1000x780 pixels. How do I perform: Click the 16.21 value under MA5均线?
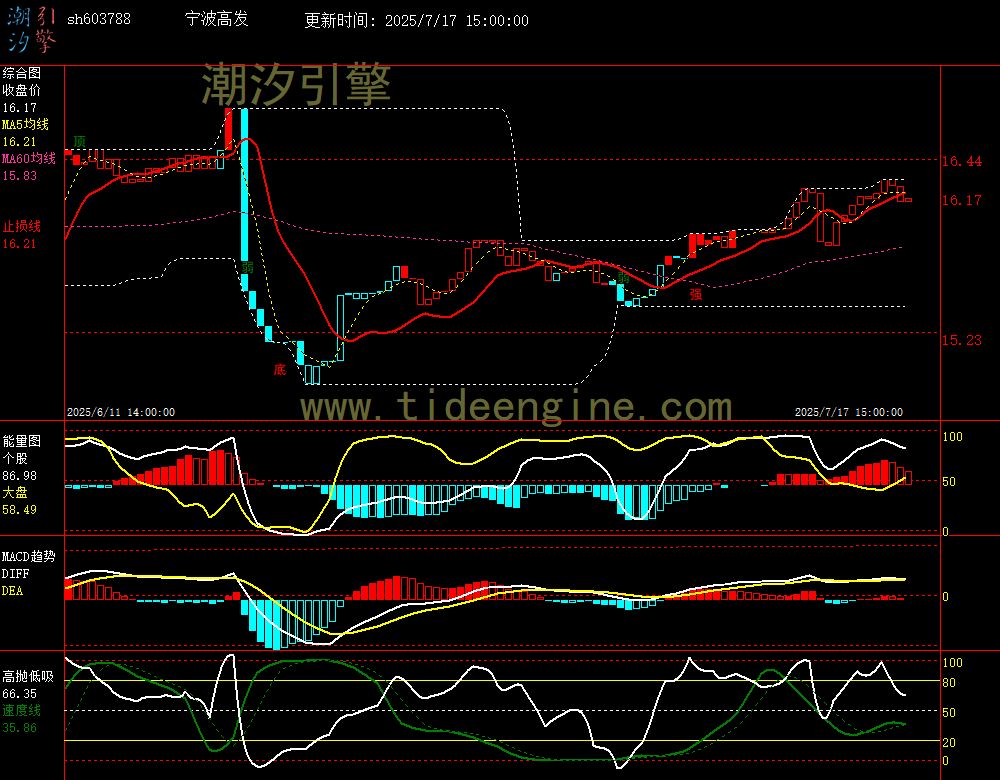click(19, 142)
